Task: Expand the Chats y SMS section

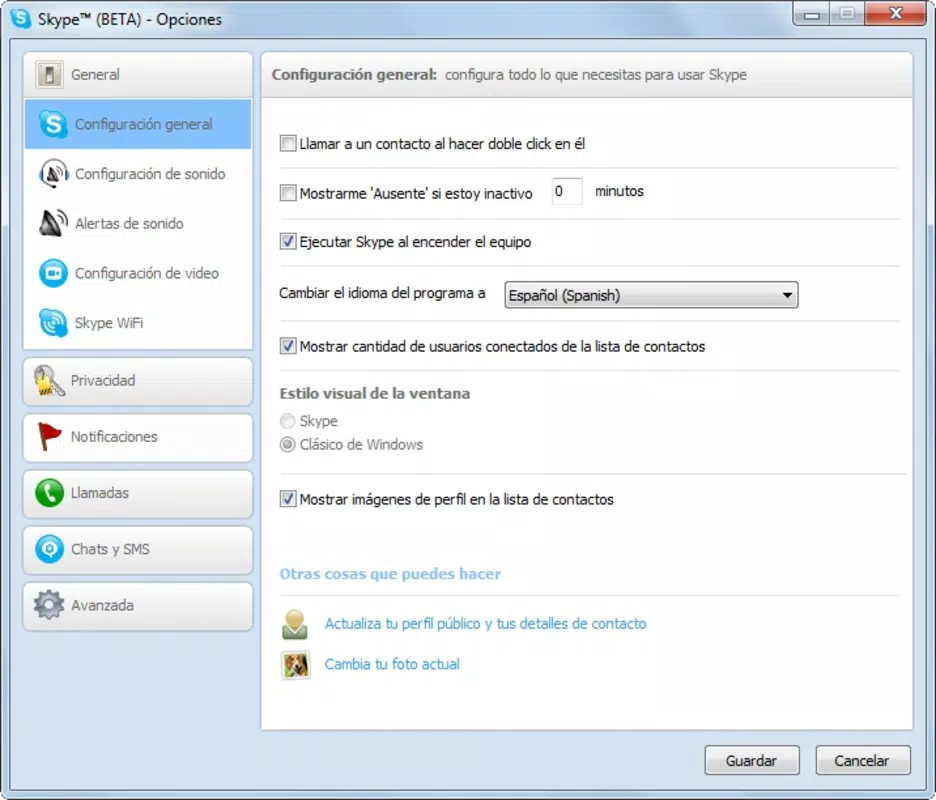Action: pos(138,549)
